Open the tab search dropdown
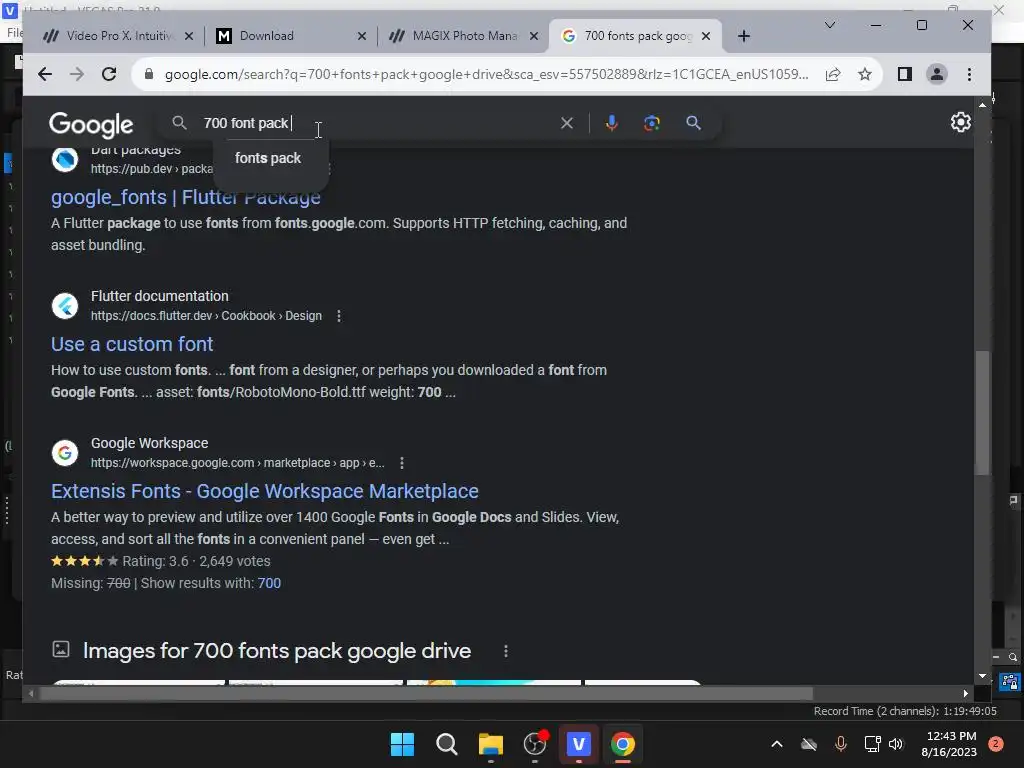 (x=830, y=25)
